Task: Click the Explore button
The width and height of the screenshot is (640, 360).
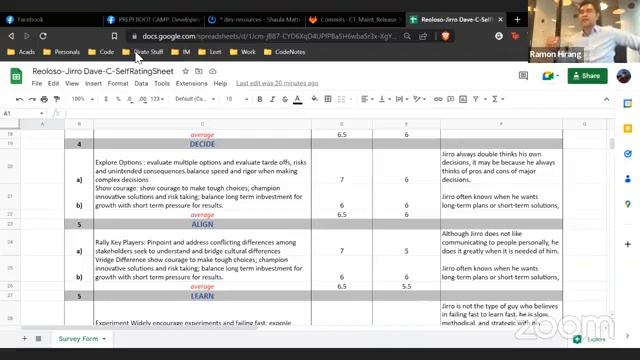Action: click(x=590, y=339)
